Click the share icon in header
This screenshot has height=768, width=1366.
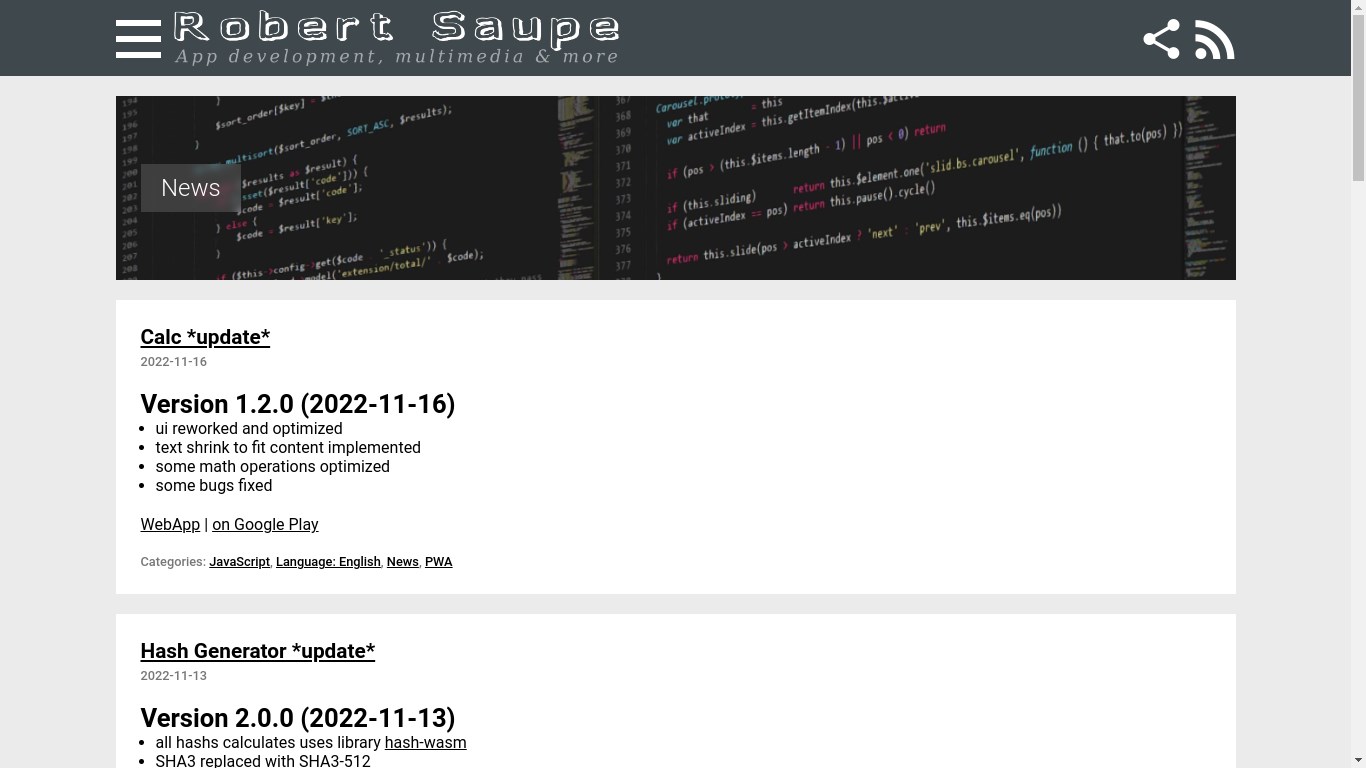click(x=1161, y=39)
